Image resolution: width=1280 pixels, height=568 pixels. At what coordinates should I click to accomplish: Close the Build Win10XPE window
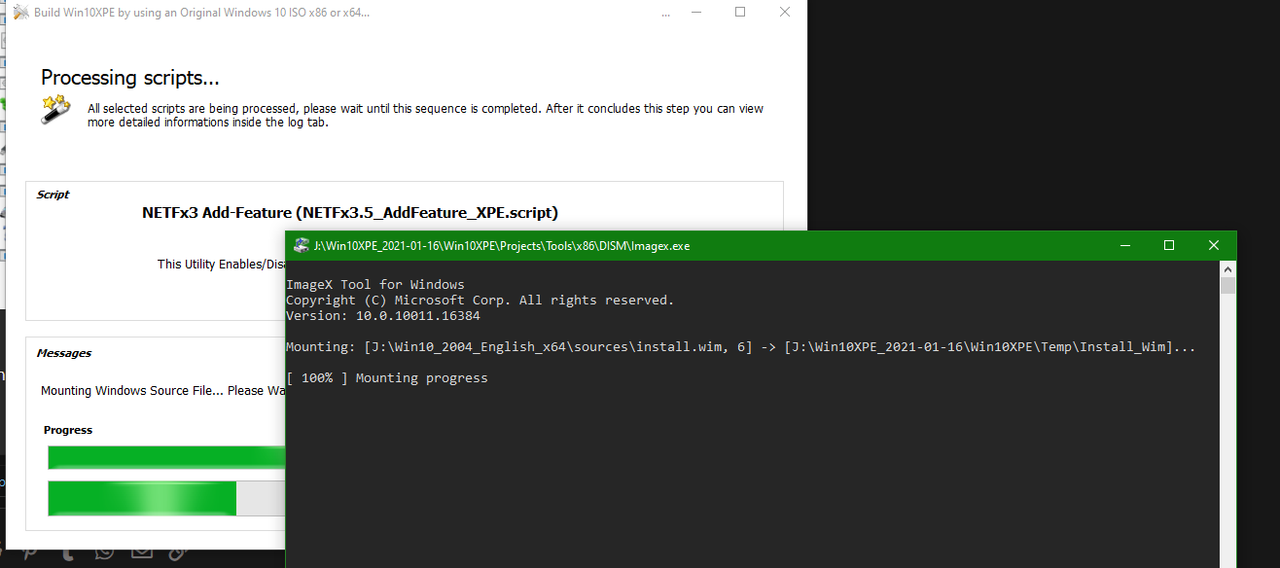point(785,13)
